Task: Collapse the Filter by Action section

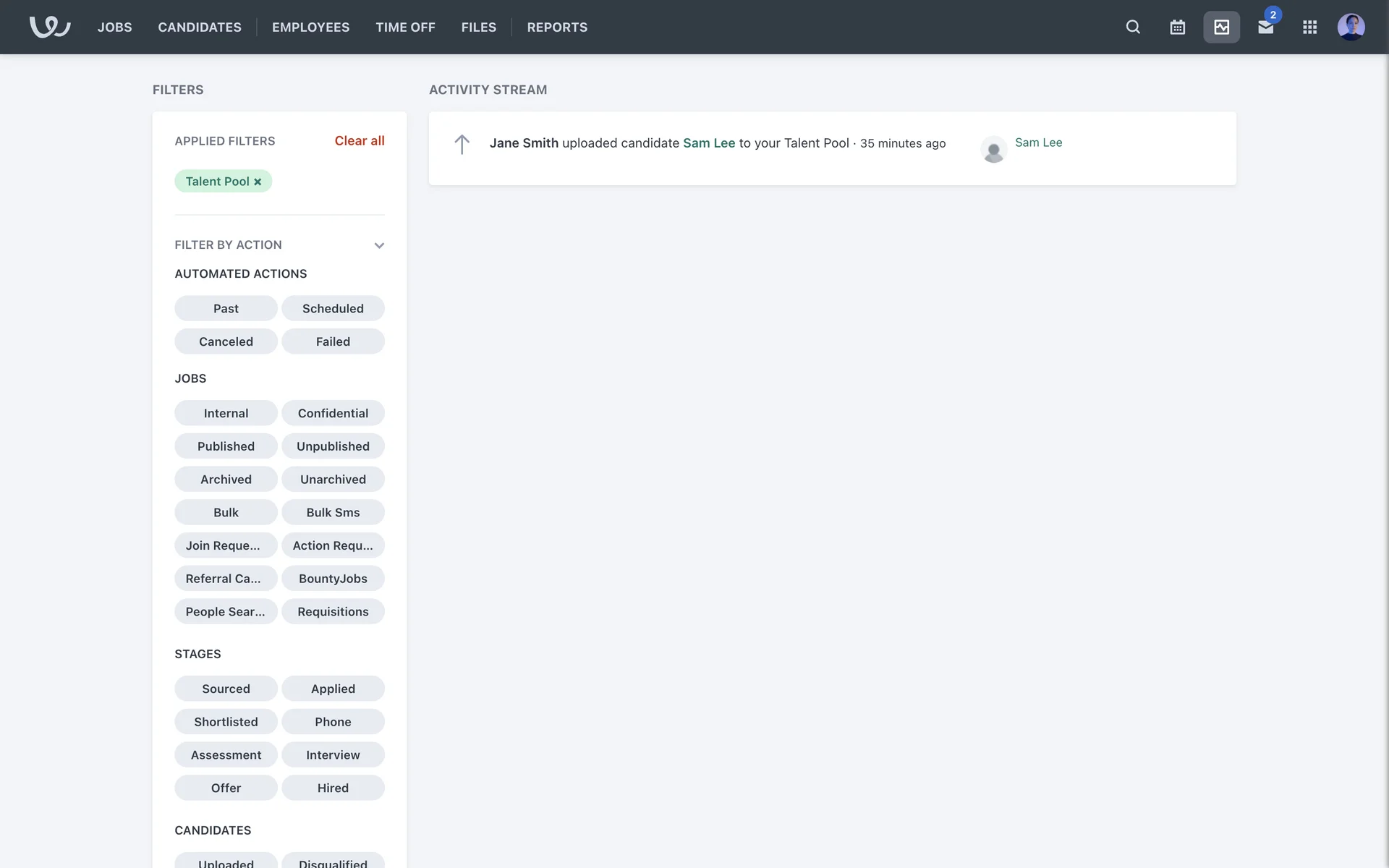Action: pyautogui.click(x=378, y=245)
